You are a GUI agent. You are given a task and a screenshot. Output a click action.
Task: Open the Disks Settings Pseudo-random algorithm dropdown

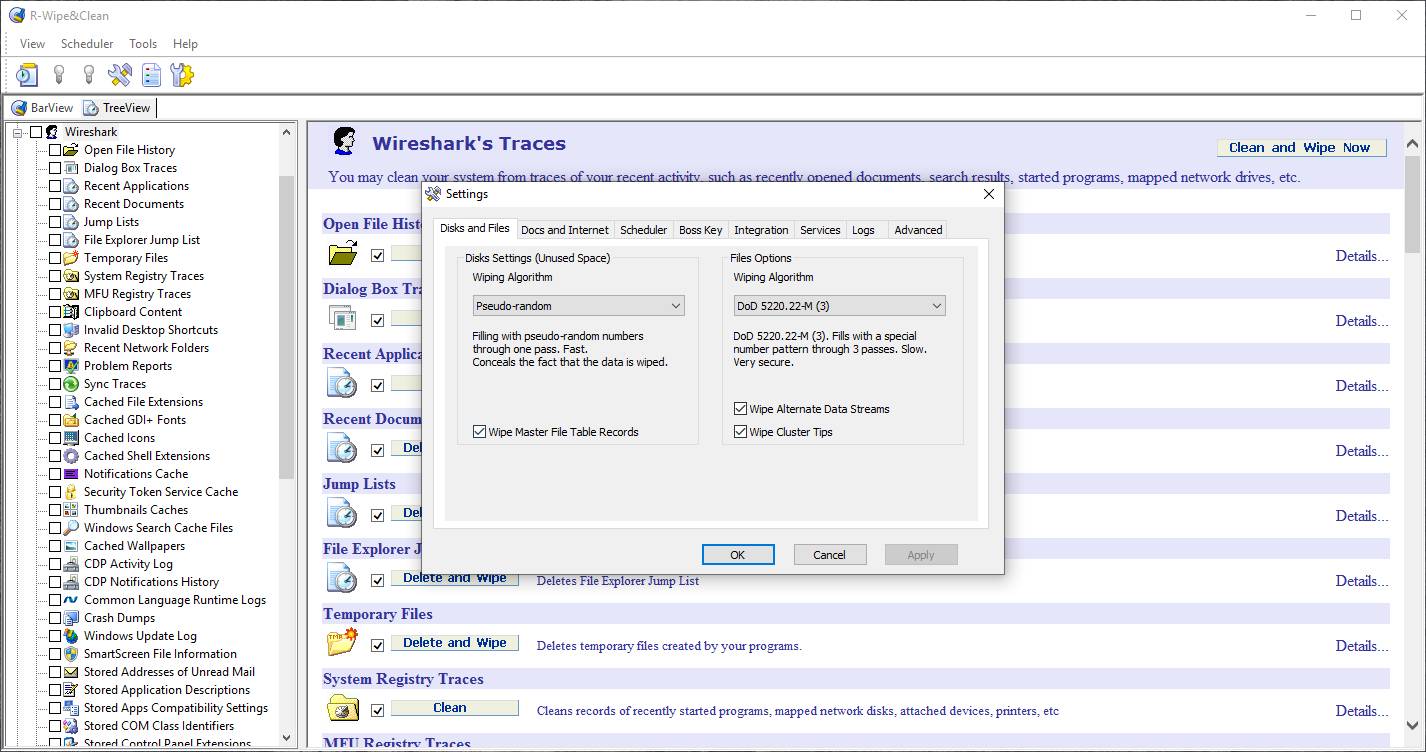(x=578, y=306)
